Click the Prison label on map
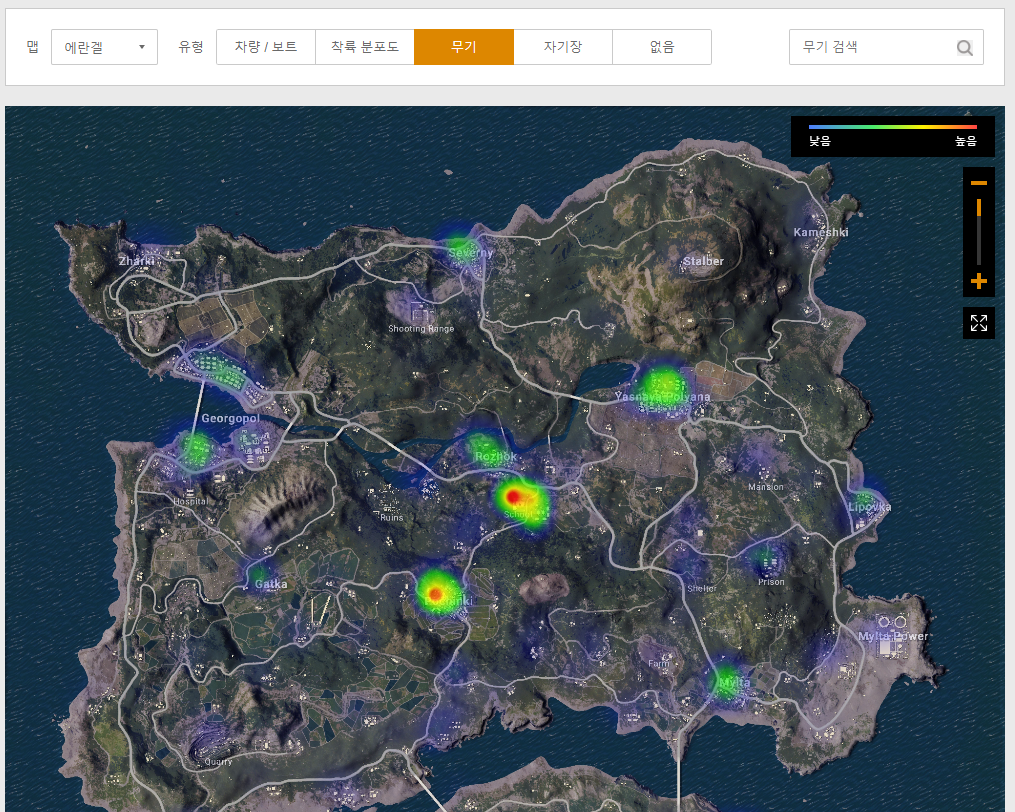The image size is (1015, 812). (x=771, y=582)
